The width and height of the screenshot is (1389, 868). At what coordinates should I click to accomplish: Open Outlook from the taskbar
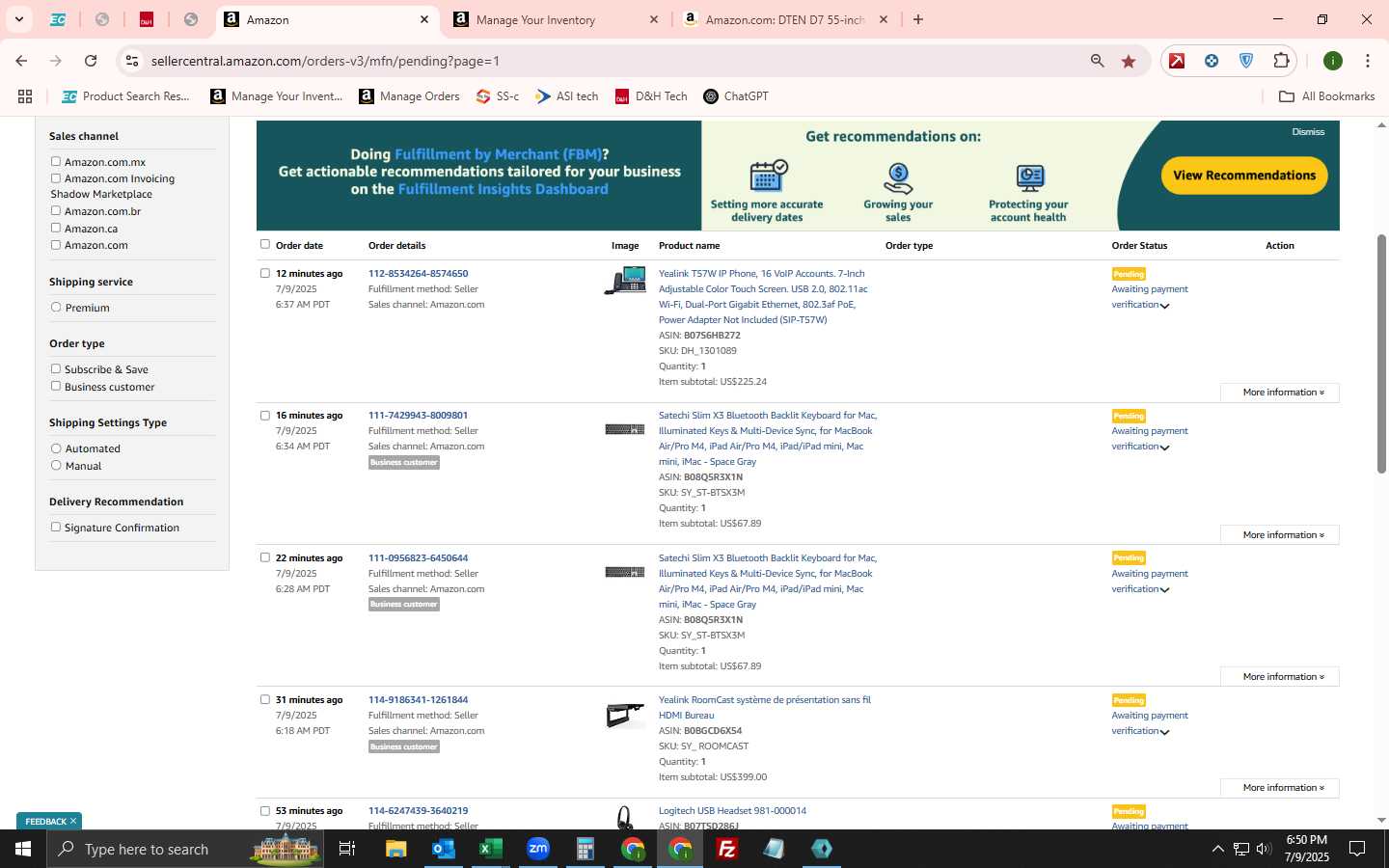(x=444, y=849)
